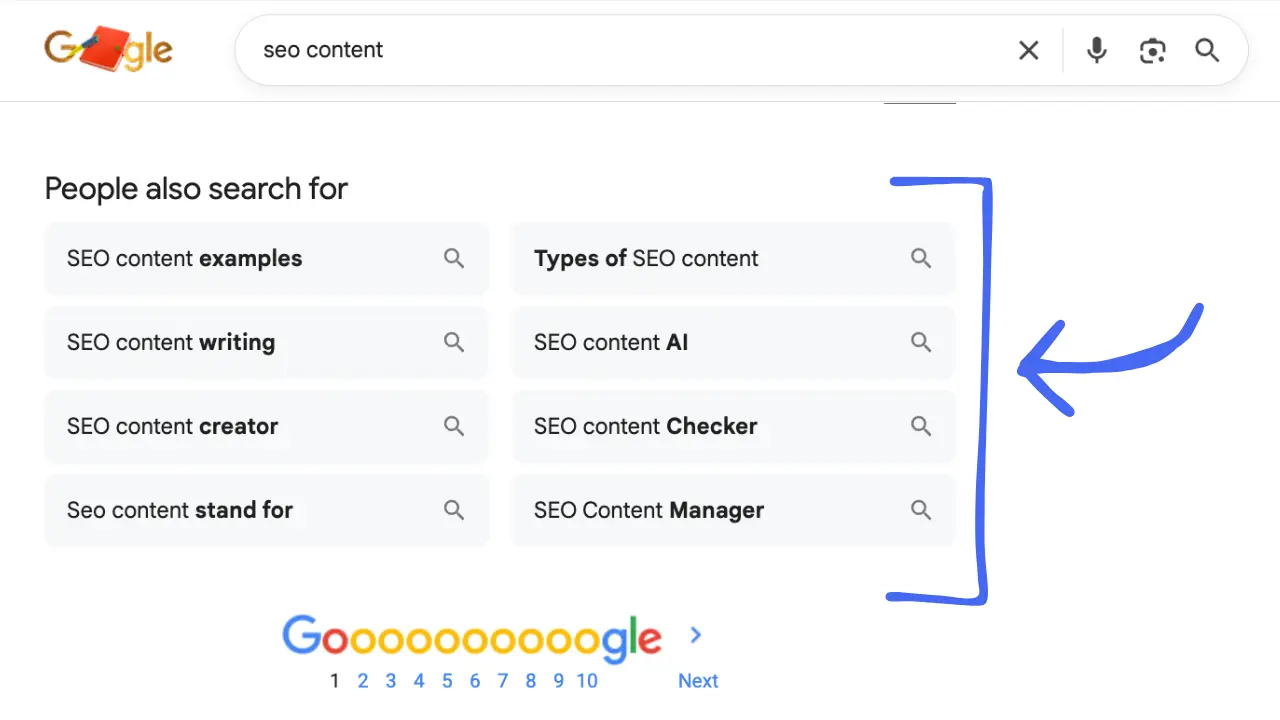1280x720 pixels.
Task: Clear the search box text
Action: point(1028,50)
